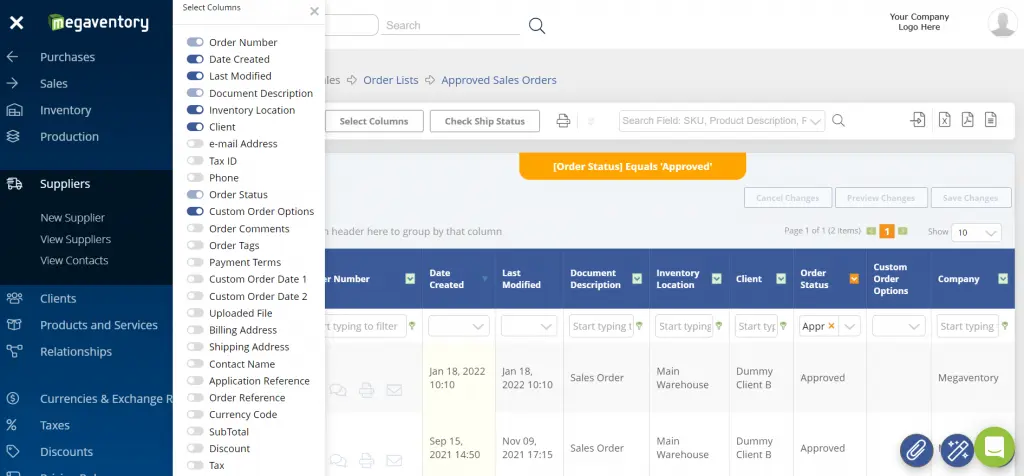
Task: Toggle the Last Modified column switch
Action: pyautogui.click(x=195, y=76)
